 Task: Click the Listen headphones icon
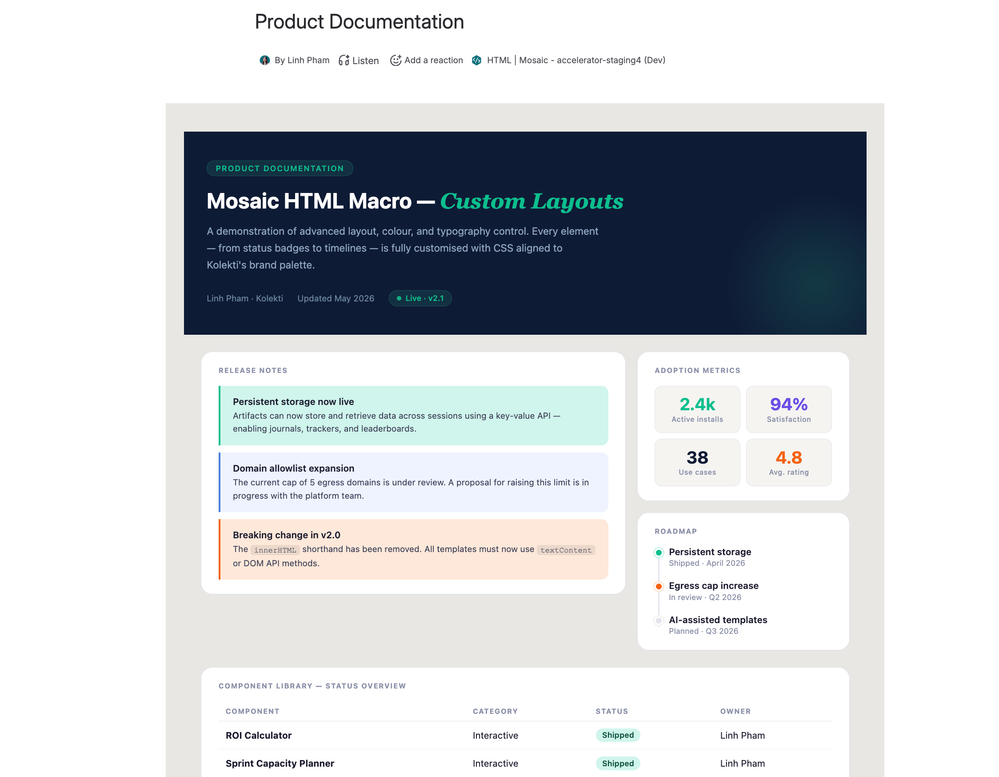pyautogui.click(x=343, y=60)
